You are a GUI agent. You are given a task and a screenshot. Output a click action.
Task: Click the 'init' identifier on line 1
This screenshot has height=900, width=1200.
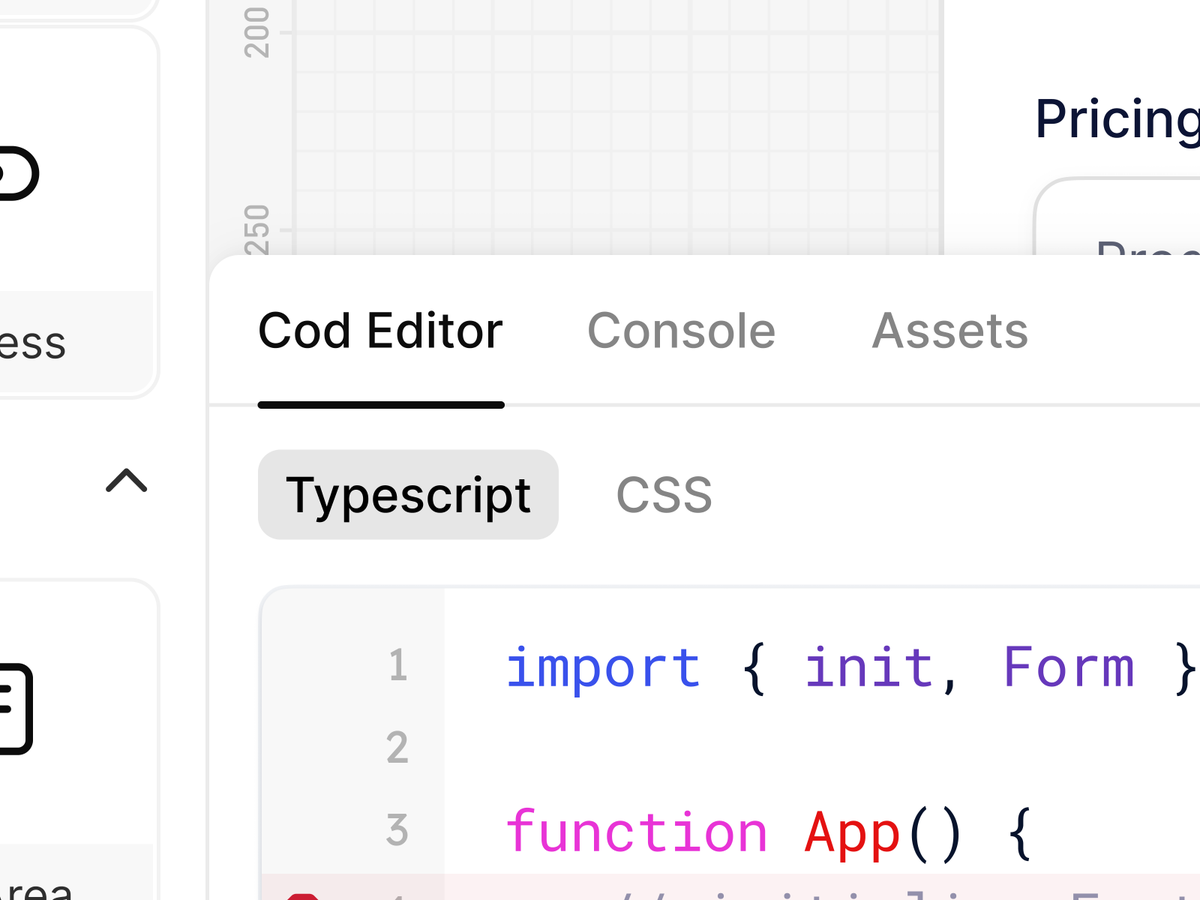869,667
